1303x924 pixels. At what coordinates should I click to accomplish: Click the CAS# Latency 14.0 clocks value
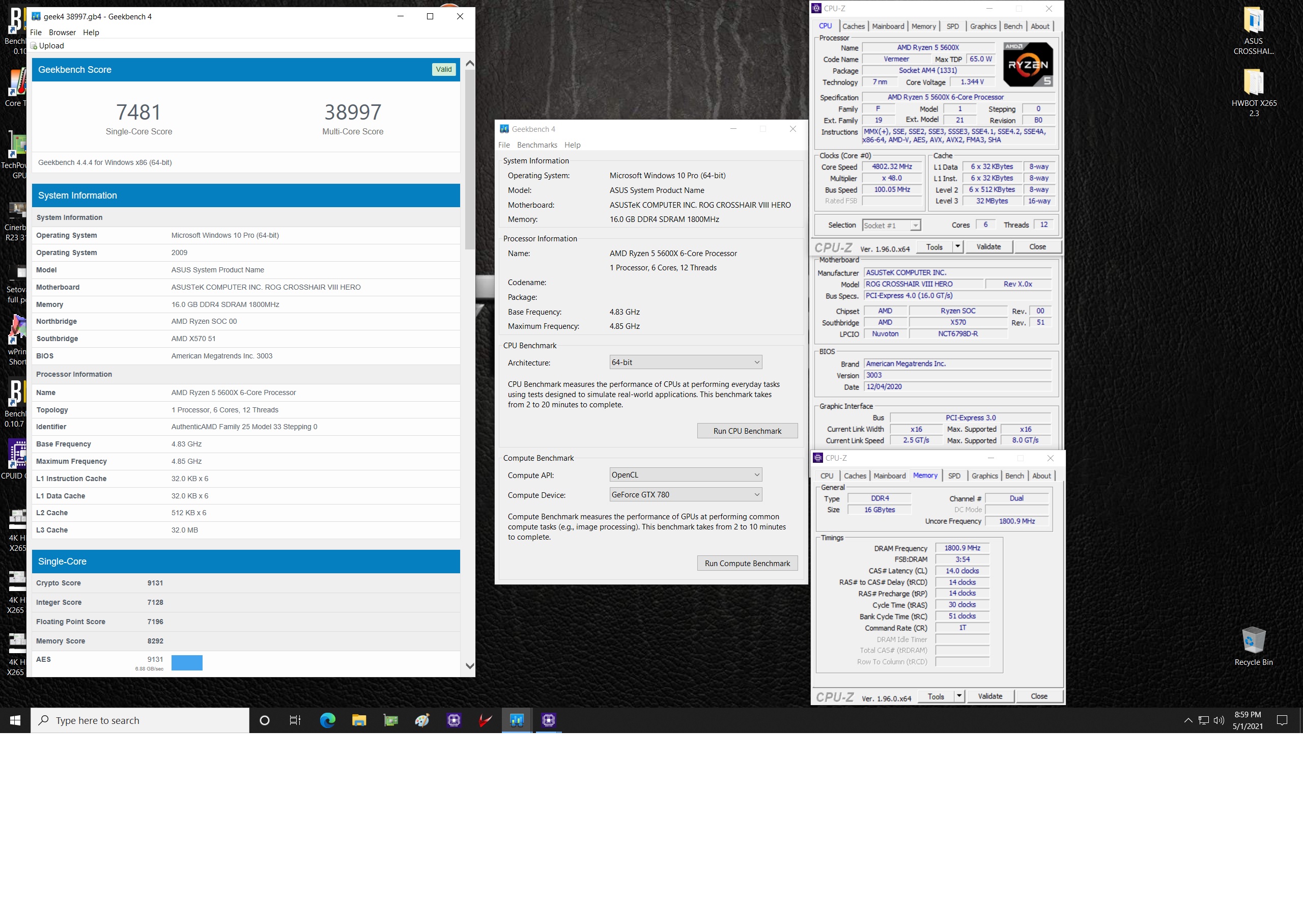click(x=962, y=571)
